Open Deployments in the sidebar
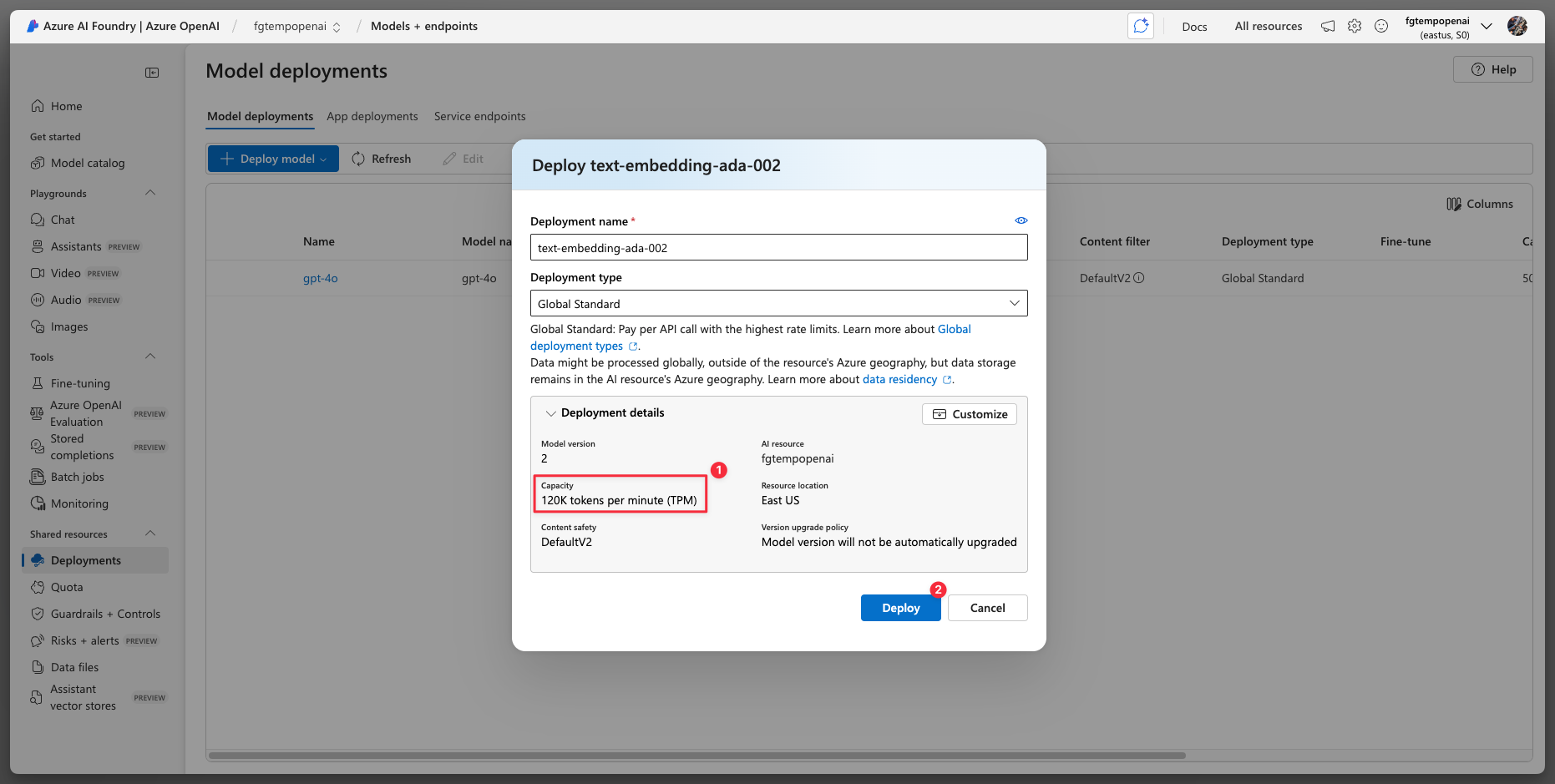The height and width of the screenshot is (784, 1555). coord(95,560)
